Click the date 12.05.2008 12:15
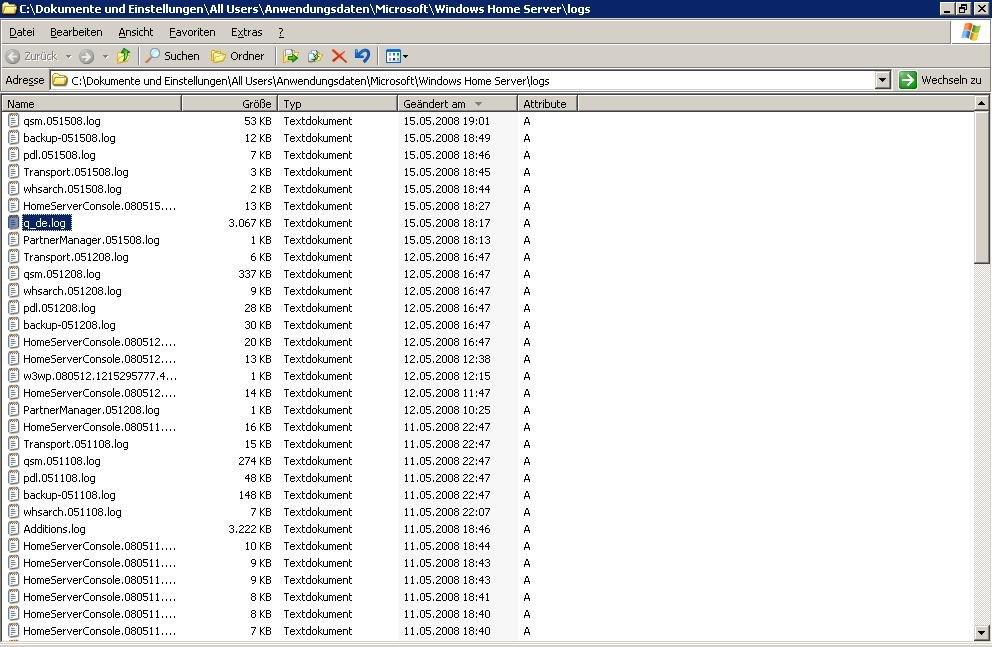992x647 pixels. (447, 376)
